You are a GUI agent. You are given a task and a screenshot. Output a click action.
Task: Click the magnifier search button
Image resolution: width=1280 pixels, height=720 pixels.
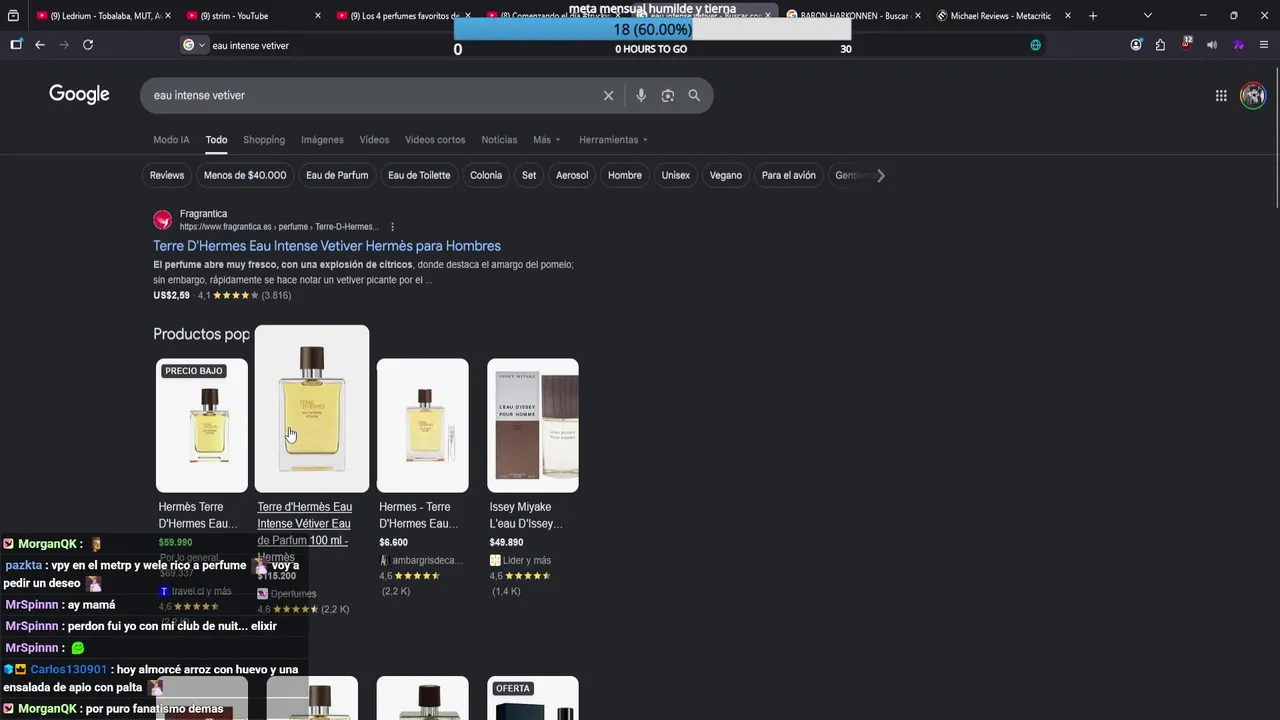tap(694, 95)
